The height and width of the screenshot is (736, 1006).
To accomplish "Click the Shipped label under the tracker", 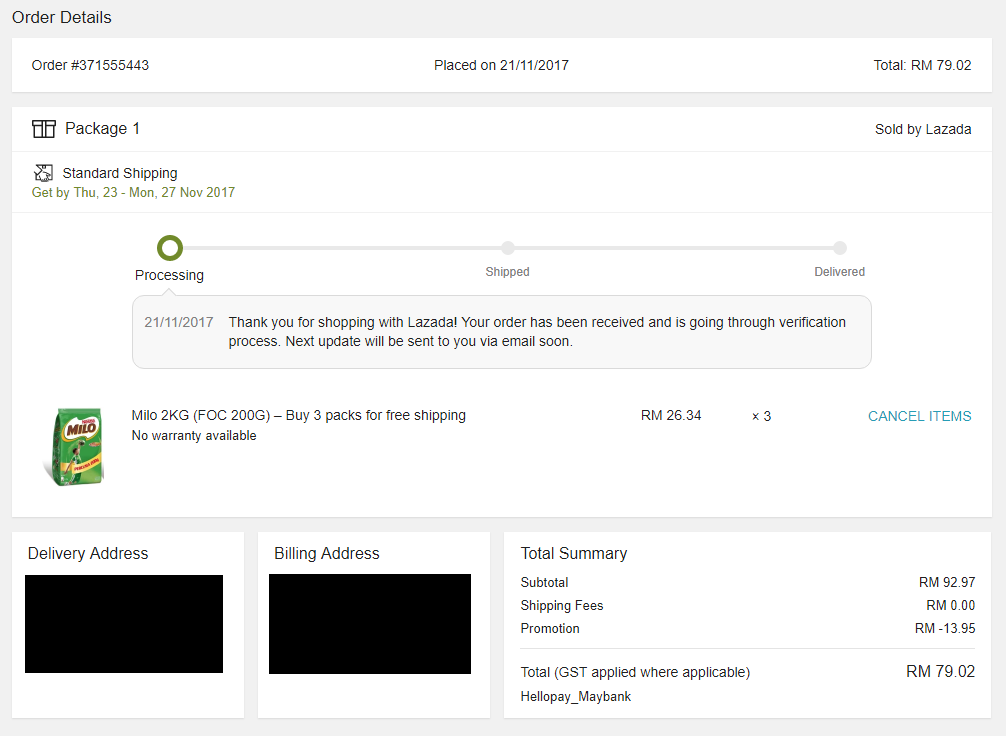I will [x=507, y=272].
